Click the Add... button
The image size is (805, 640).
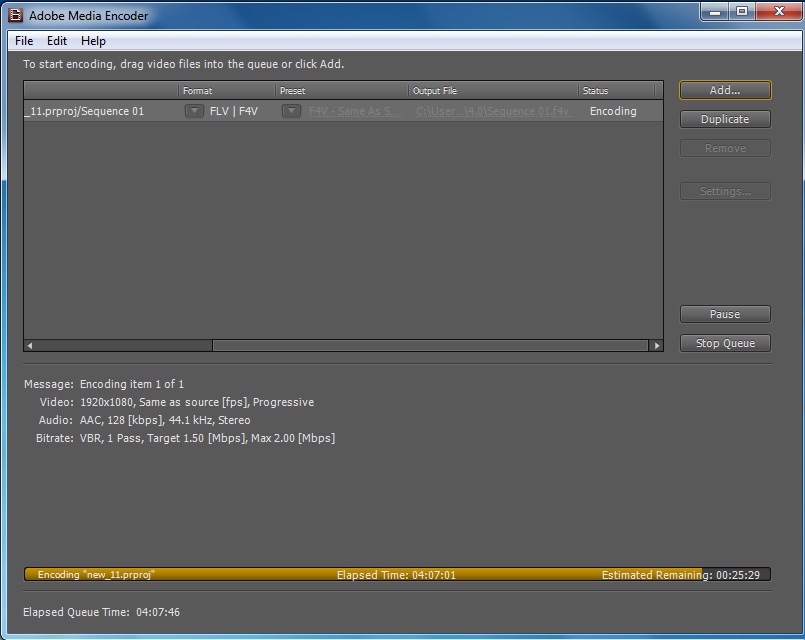(x=725, y=90)
